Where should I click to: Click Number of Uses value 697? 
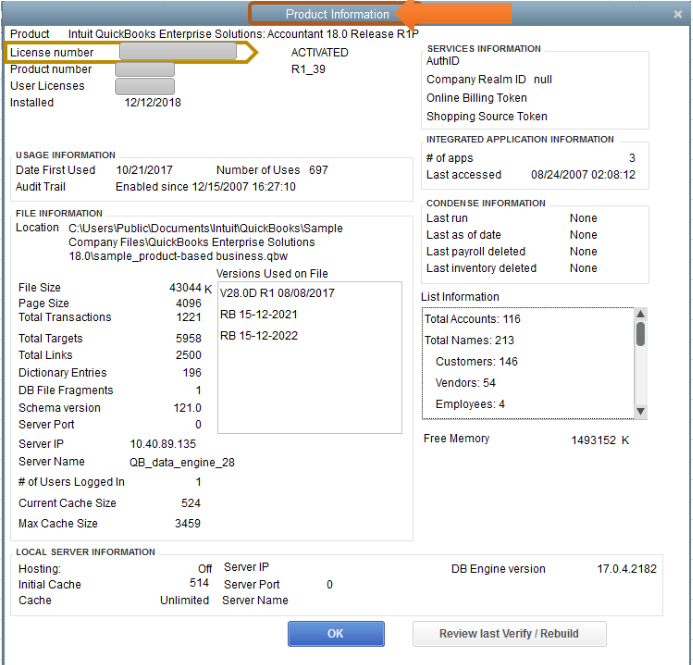pyautogui.click(x=318, y=170)
